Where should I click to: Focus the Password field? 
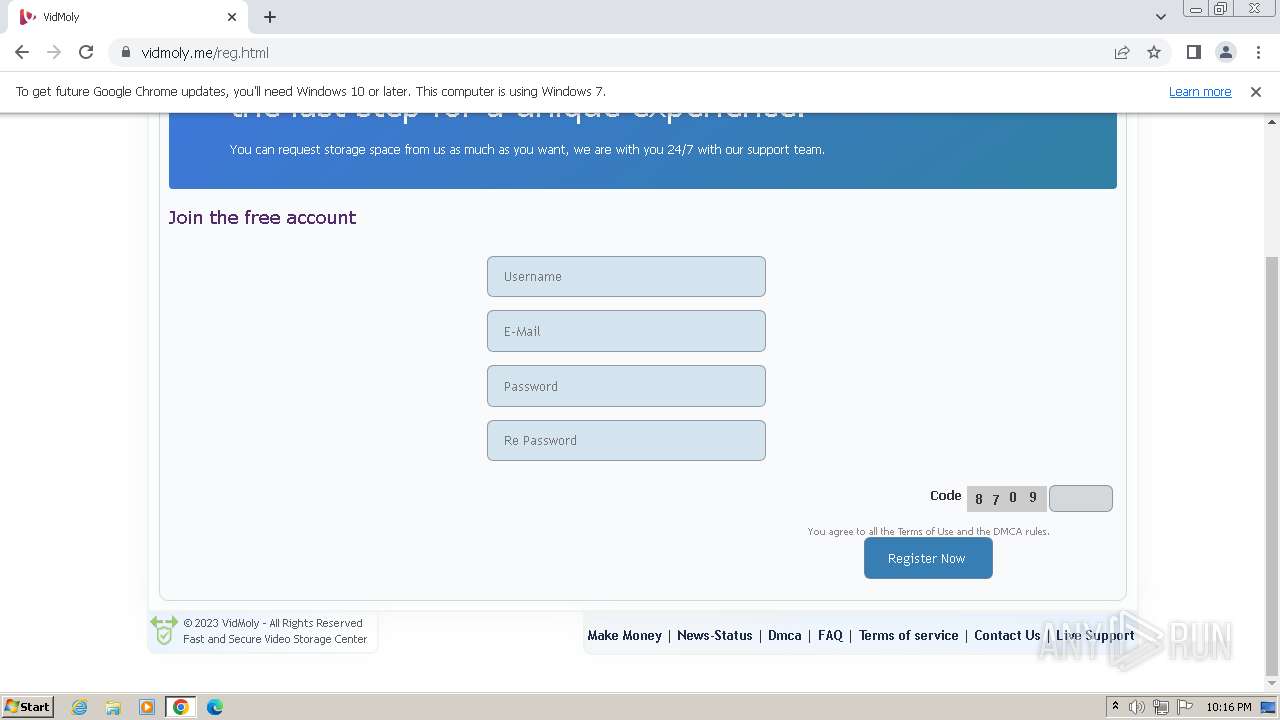[626, 386]
